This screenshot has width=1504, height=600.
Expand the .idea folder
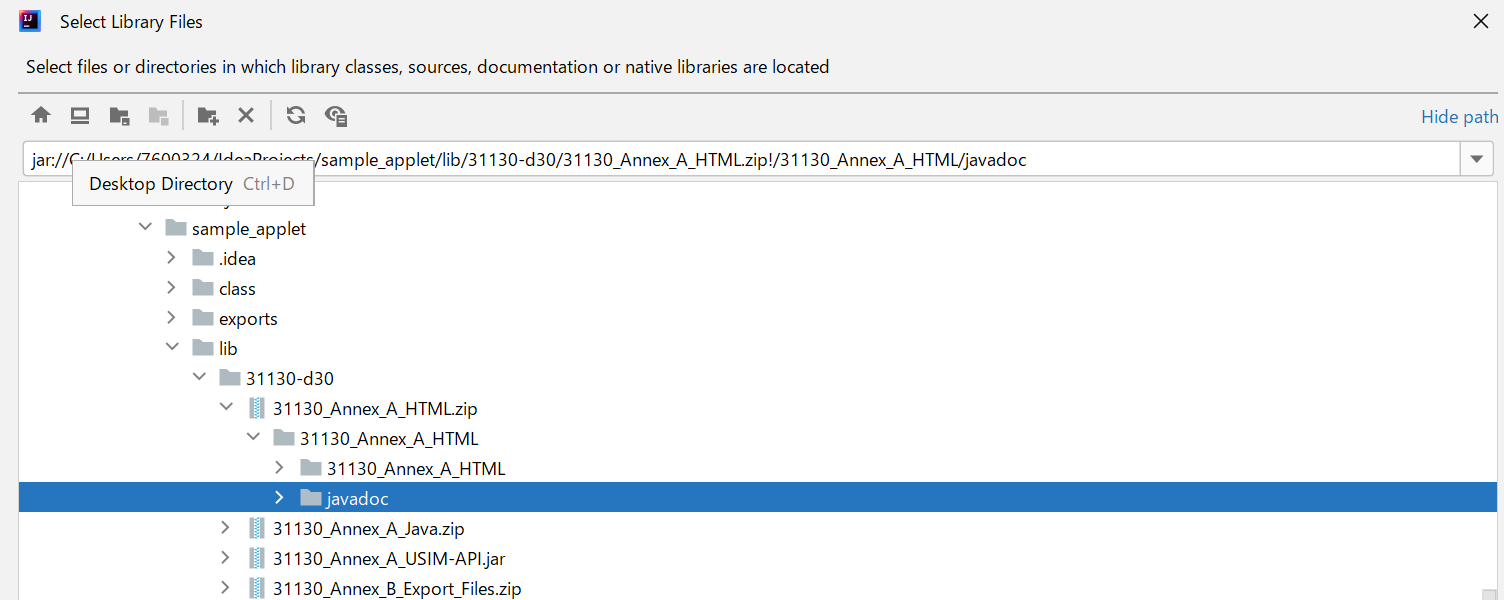pyautogui.click(x=172, y=258)
